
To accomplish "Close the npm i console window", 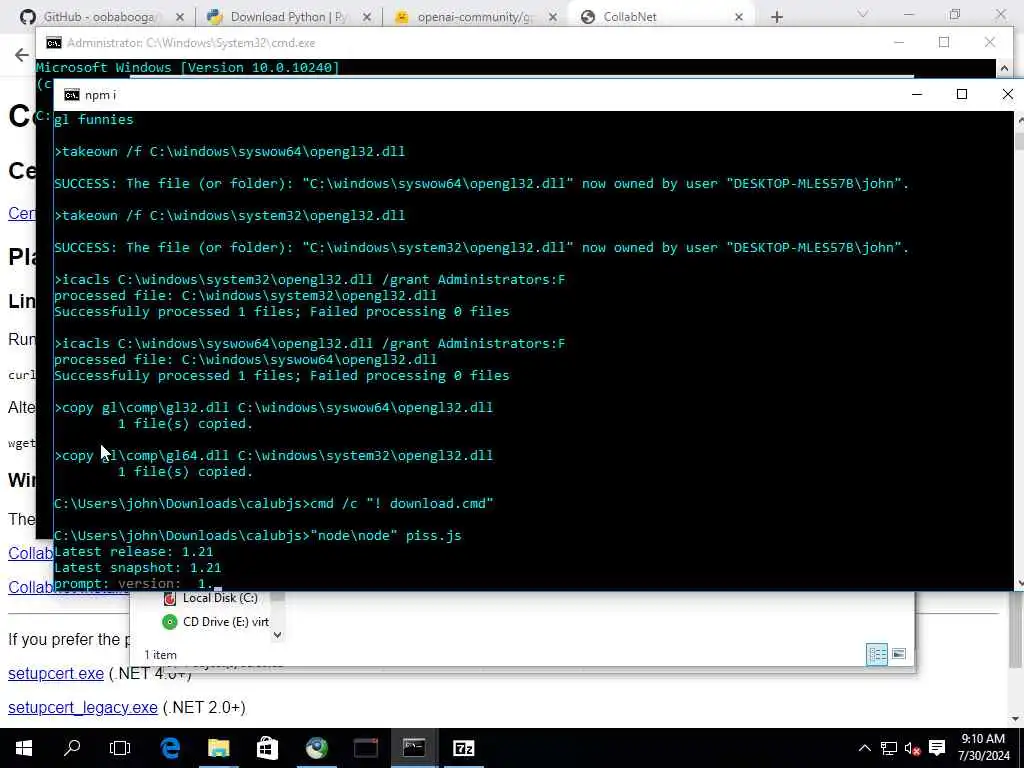I will tap(1007, 95).
